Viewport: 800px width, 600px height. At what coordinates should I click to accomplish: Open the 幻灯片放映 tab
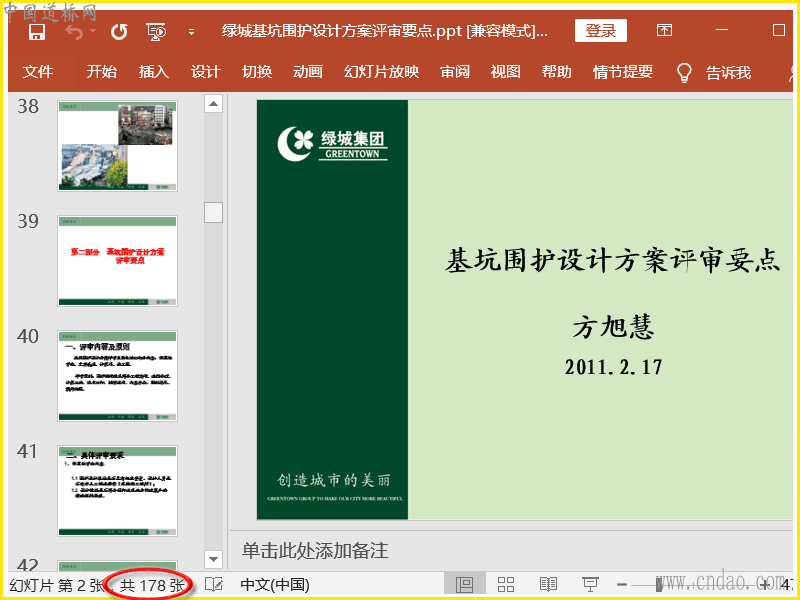(x=381, y=72)
